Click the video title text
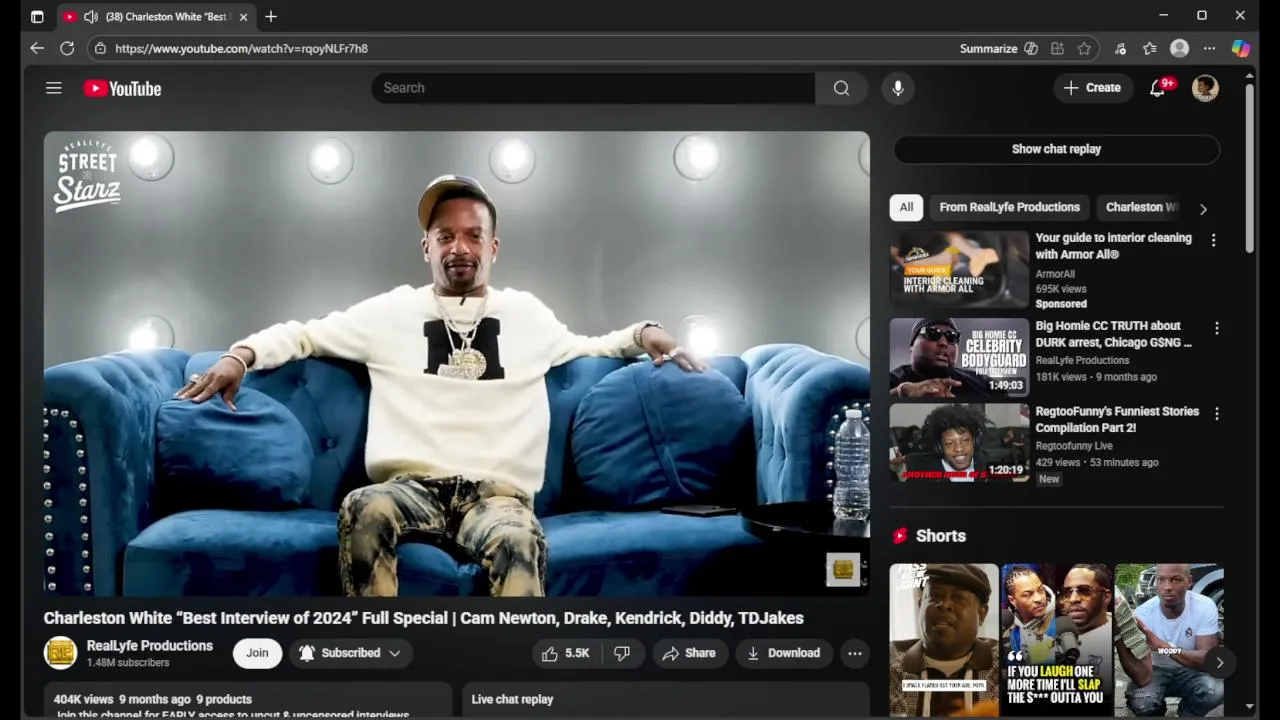 pyautogui.click(x=423, y=618)
